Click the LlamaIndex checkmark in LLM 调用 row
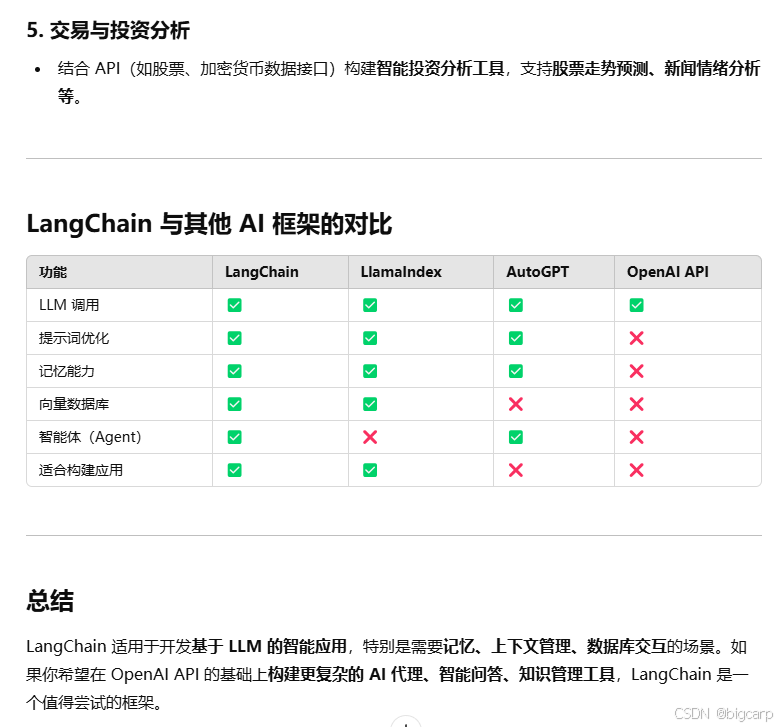 (x=370, y=305)
